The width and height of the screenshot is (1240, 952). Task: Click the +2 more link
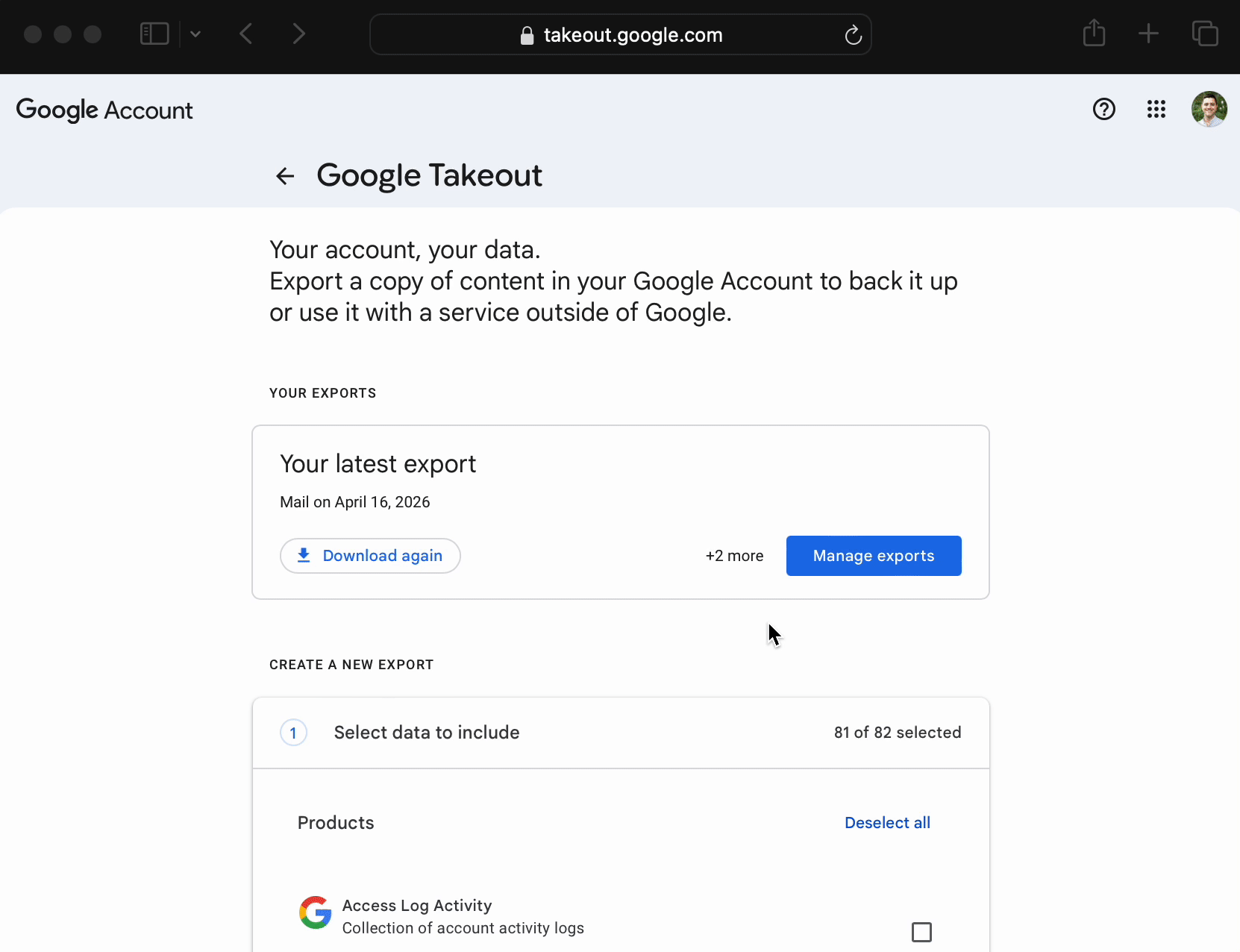[x=734, y=556]
